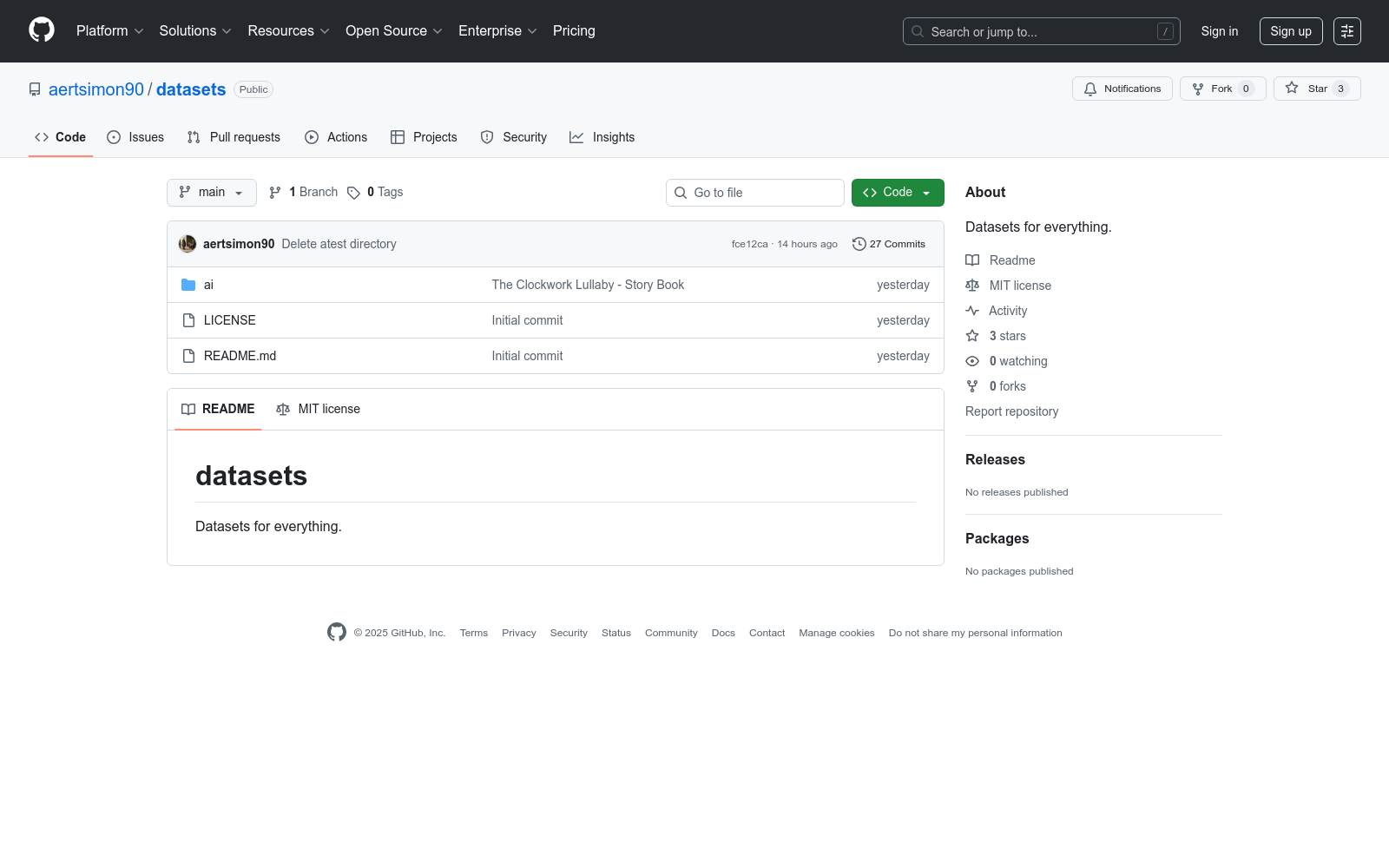1389x868 pixels.
Task: Open the ai folder
Action: pos(208,285)
